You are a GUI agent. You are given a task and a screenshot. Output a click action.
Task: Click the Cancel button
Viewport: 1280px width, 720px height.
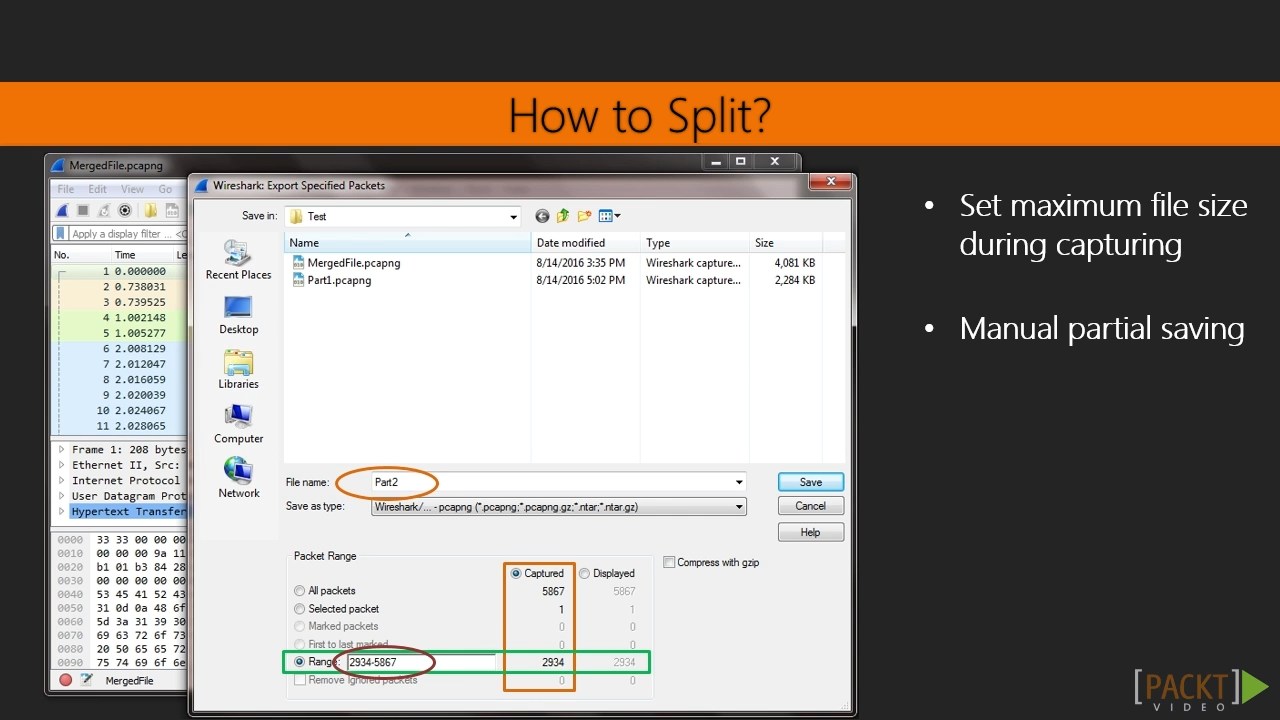(x=810, y=506)
